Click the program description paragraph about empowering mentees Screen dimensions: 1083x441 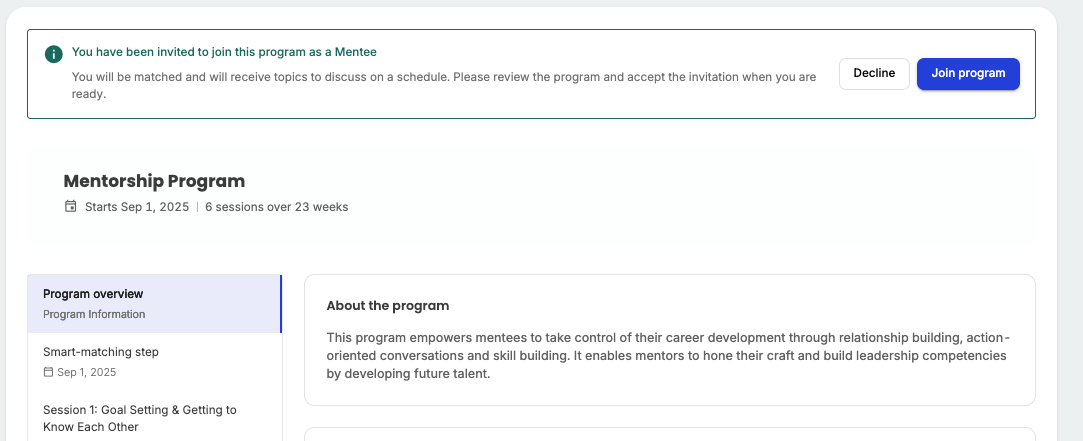coord(668,356)
